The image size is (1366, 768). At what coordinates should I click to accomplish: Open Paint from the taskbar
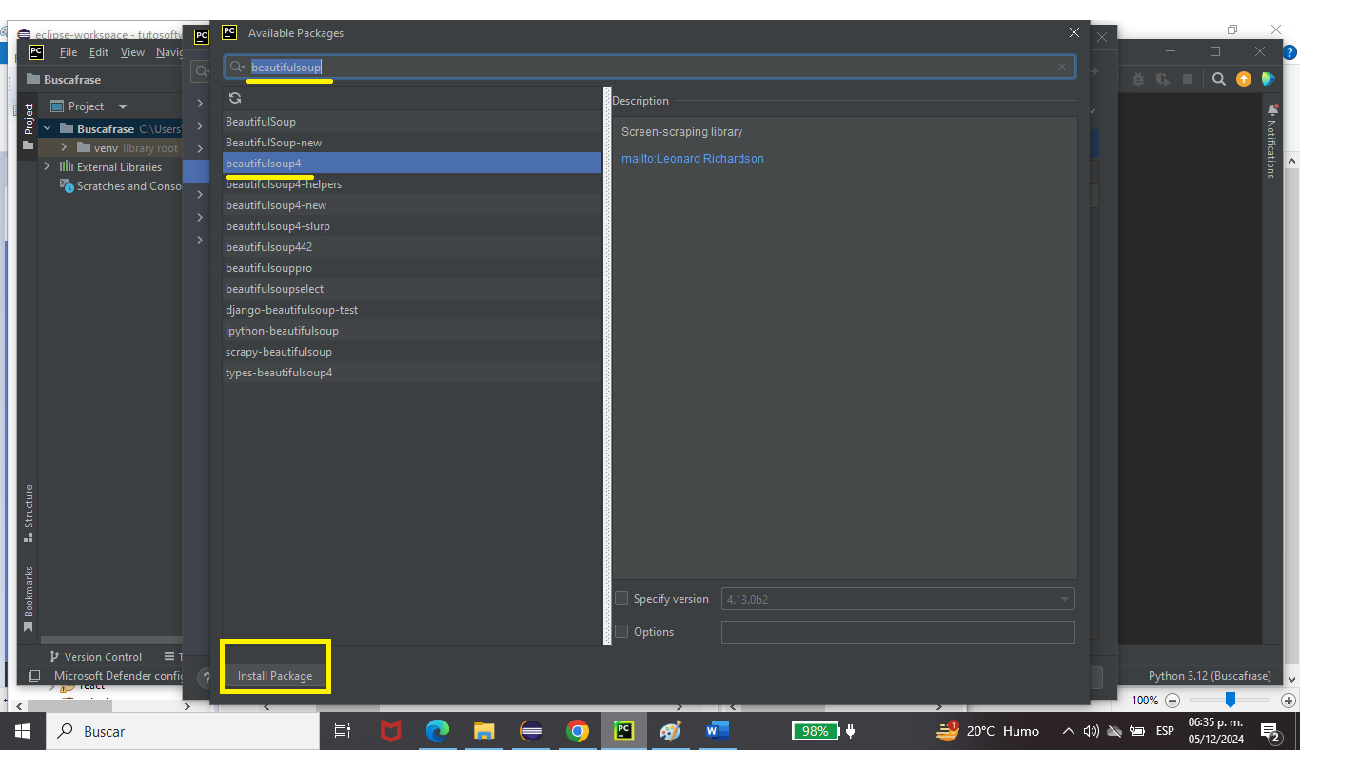tap(670, 731)
